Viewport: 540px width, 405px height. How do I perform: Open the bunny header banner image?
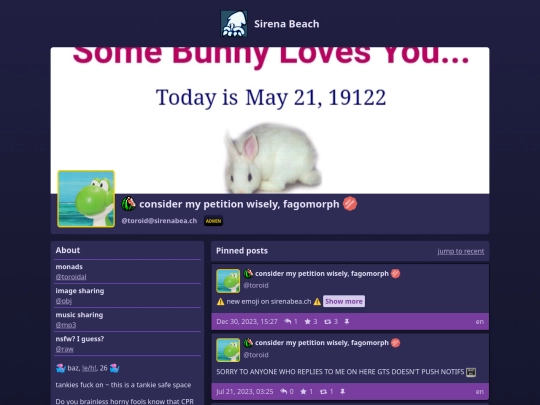[270, 120]
